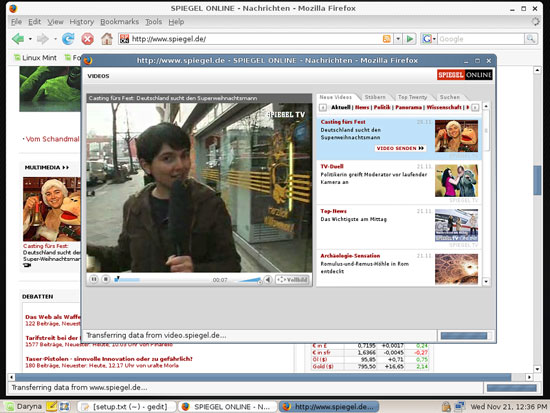Click the search magnifier icon
Image resolution: width=550 pixels, height=413 pixels.
(x=530, y=39)
